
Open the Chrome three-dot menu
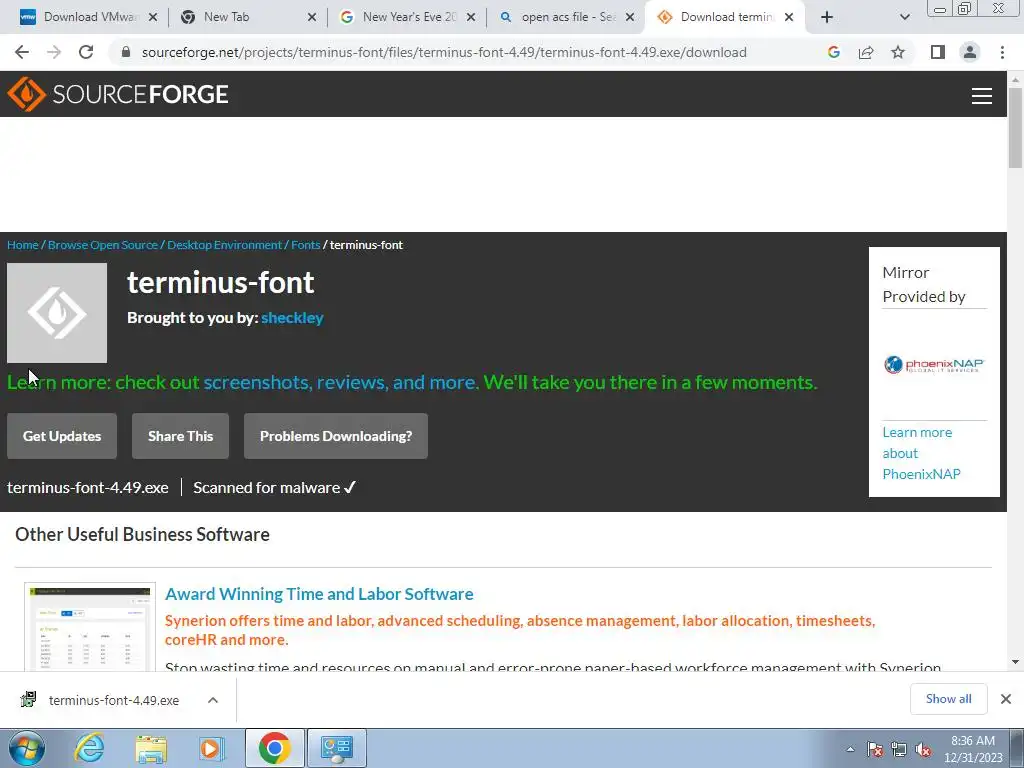(x=1002, y=52)
